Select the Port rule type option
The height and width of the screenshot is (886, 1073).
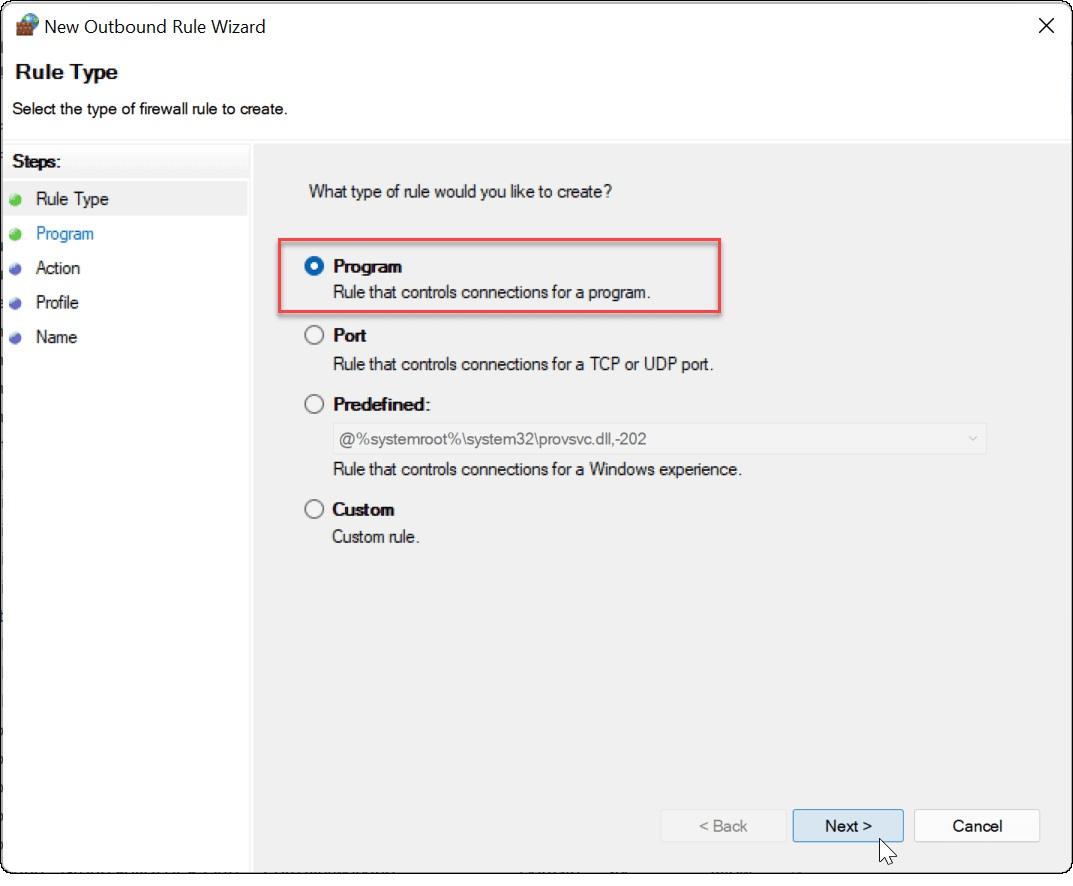tap(315, 336)
